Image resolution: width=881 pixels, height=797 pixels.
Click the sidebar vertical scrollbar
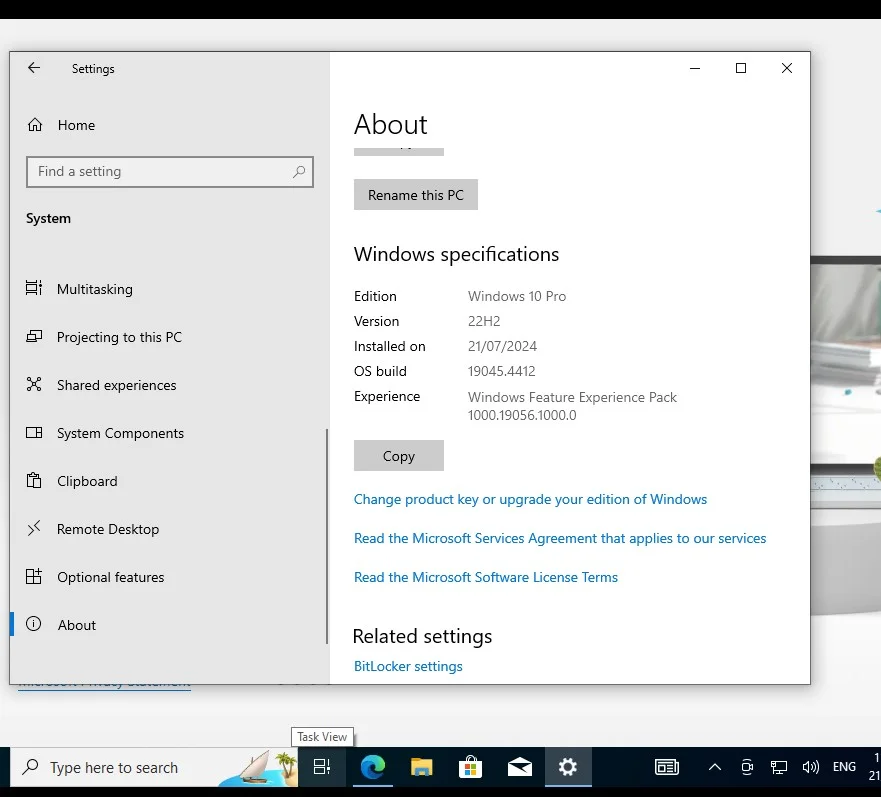click(x=326, y=536)
